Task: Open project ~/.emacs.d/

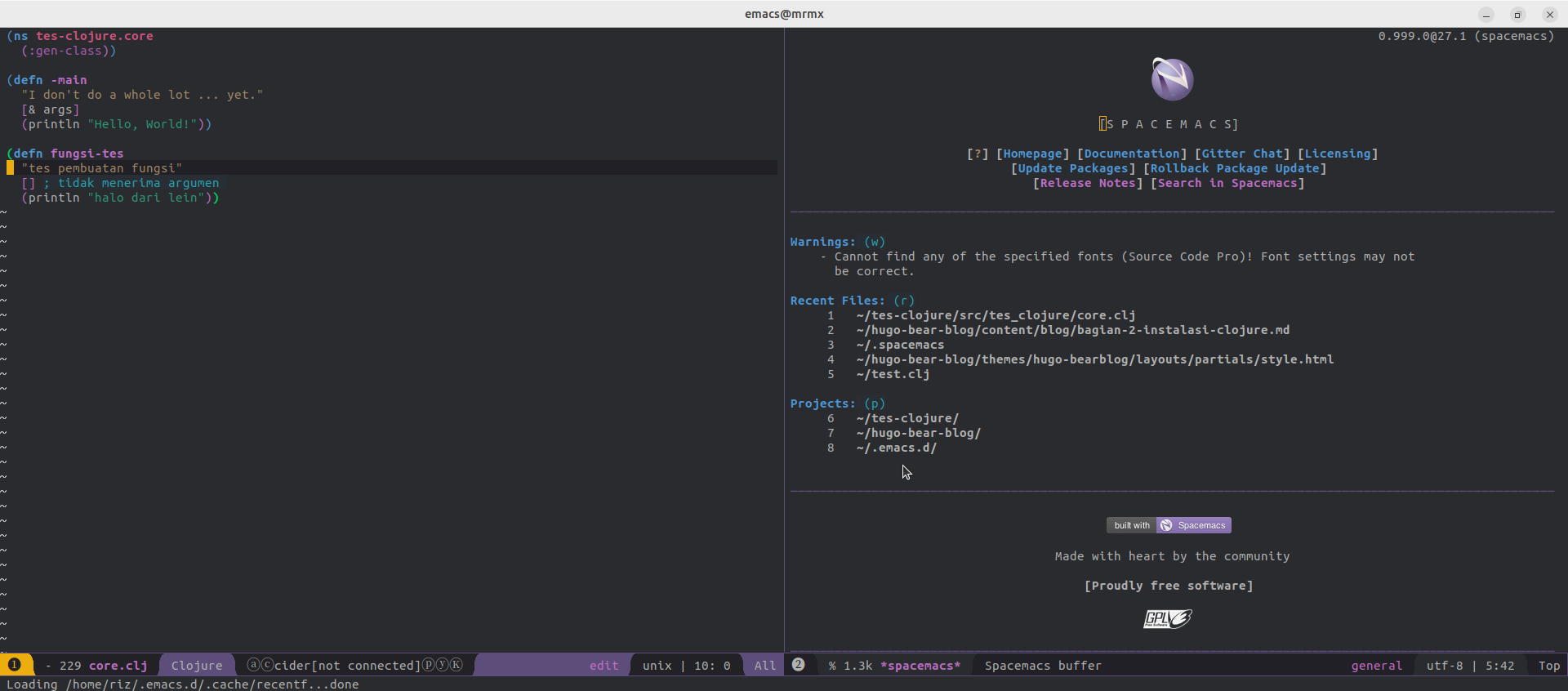Action: (x=897, y=448)
